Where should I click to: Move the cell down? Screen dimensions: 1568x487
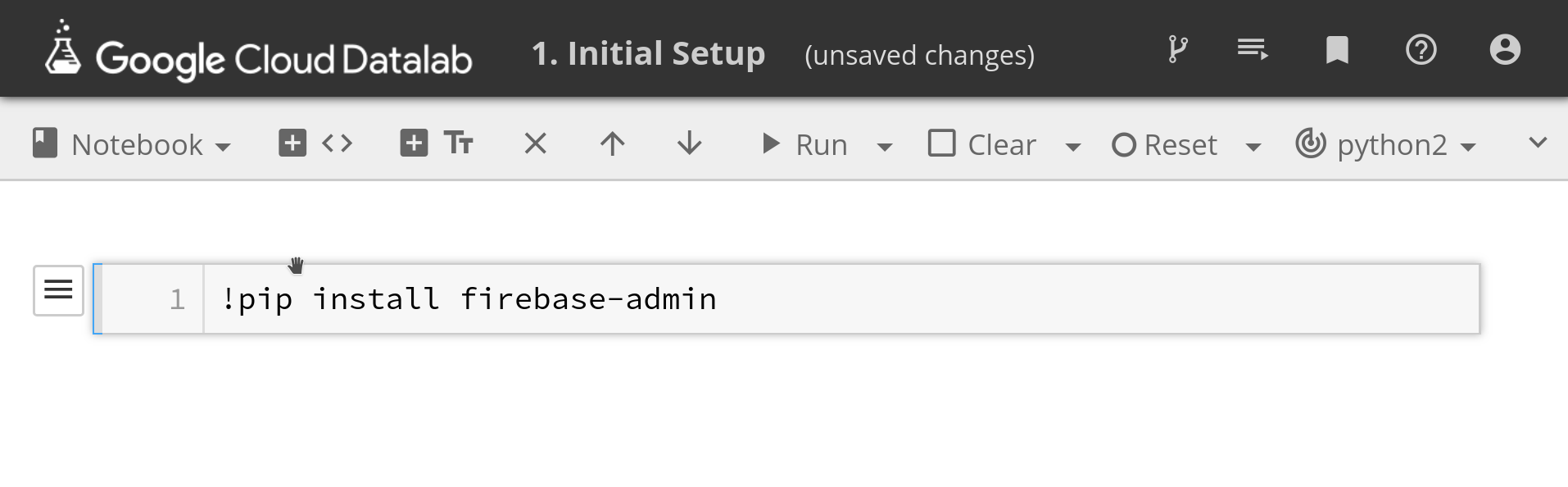(689, 143)
